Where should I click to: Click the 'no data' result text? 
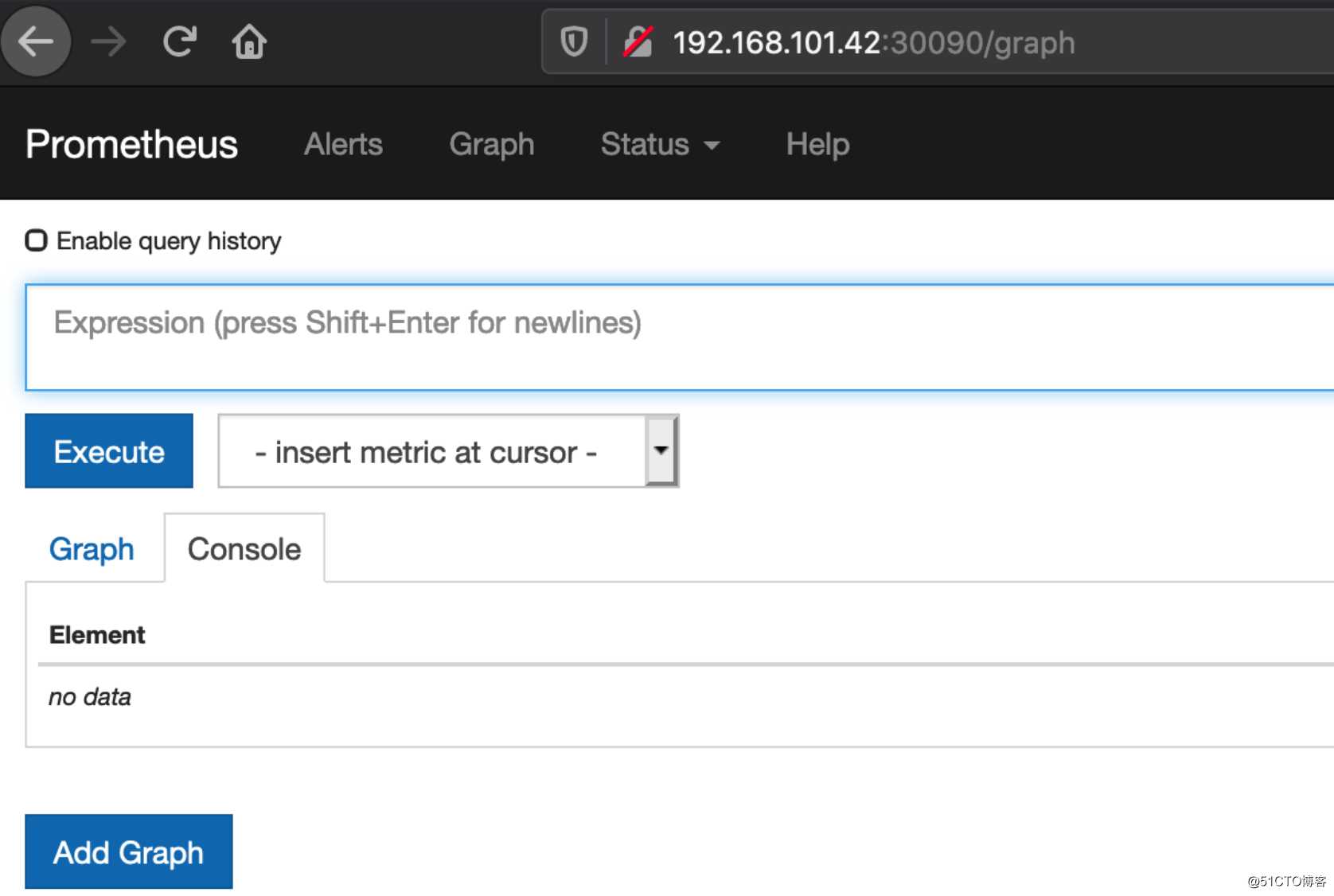(90, 696)
